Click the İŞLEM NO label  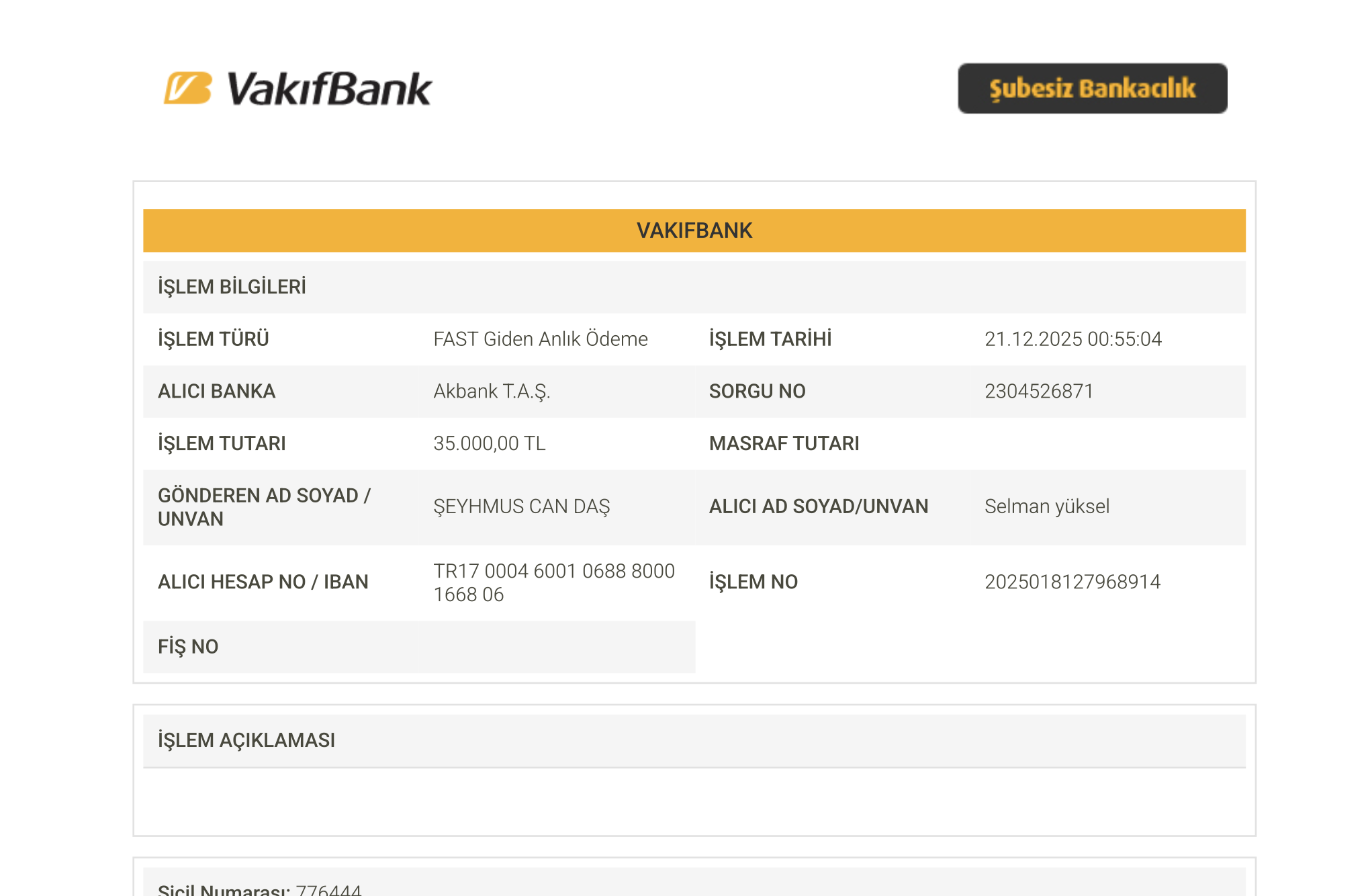pos(753,582)
